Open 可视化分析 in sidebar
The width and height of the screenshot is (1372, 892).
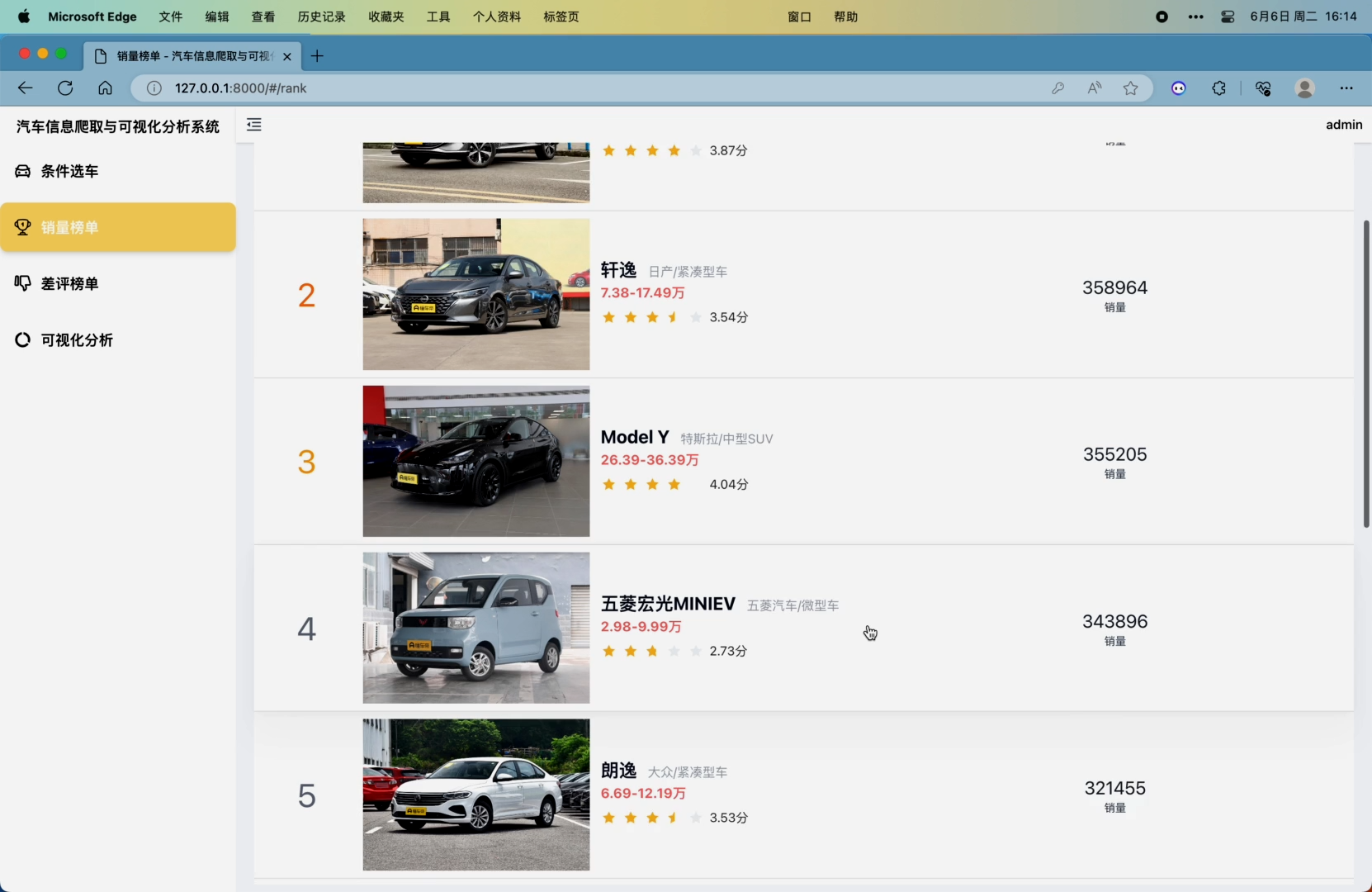(118, 339)
